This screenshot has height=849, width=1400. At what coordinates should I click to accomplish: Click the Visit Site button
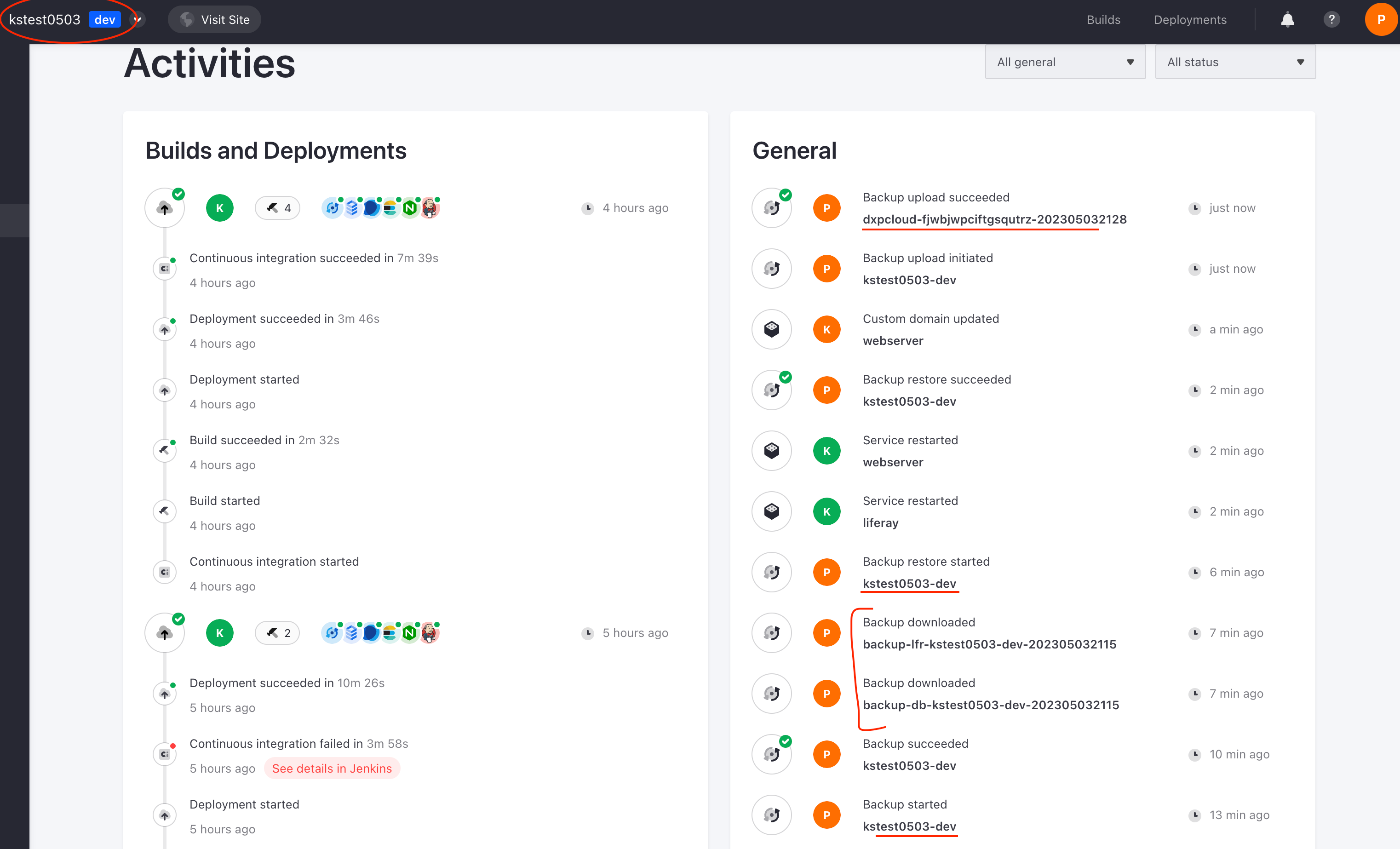coord(214,20)
